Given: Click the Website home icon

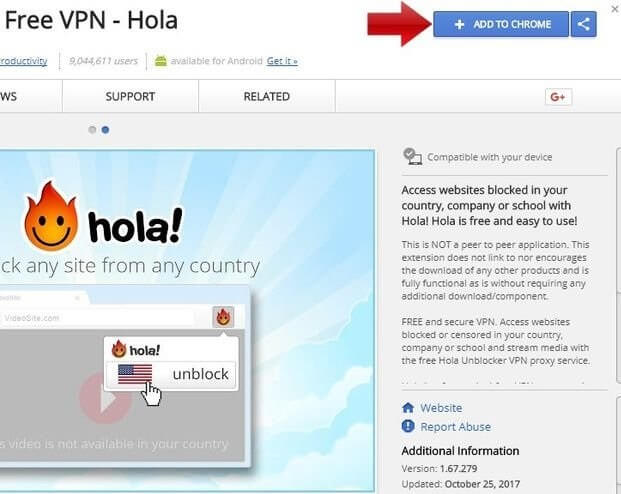Looking at the screenshot, I should [408, 408].
